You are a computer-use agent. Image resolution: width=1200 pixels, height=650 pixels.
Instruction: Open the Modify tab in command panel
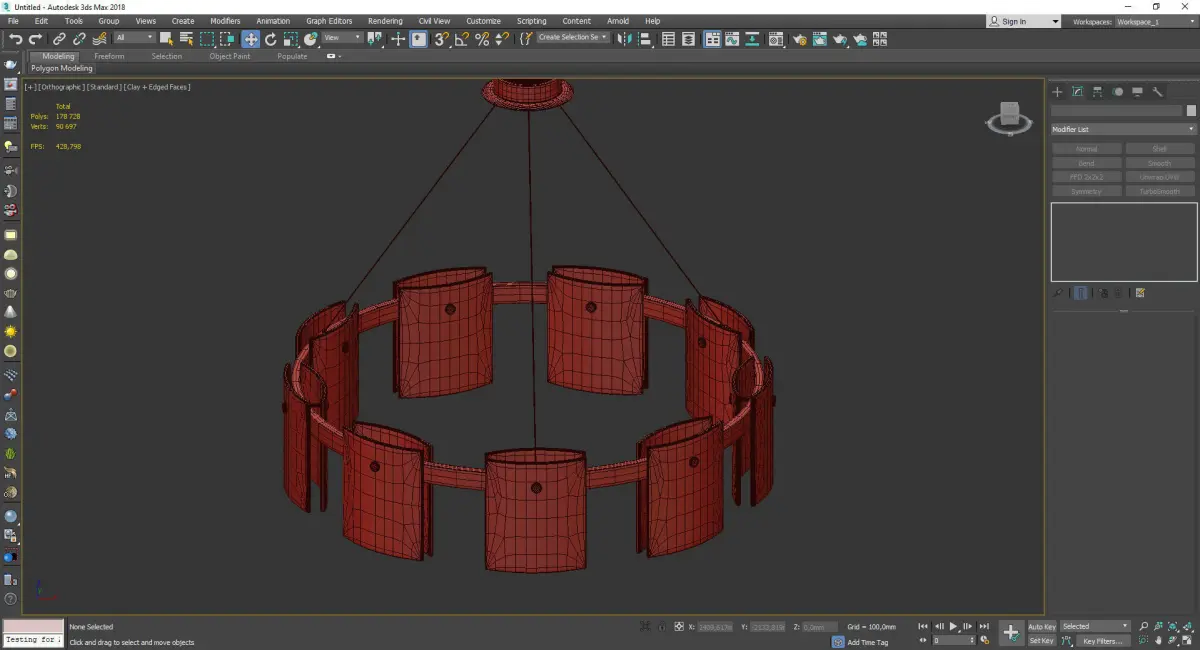tap(1078, 92)
